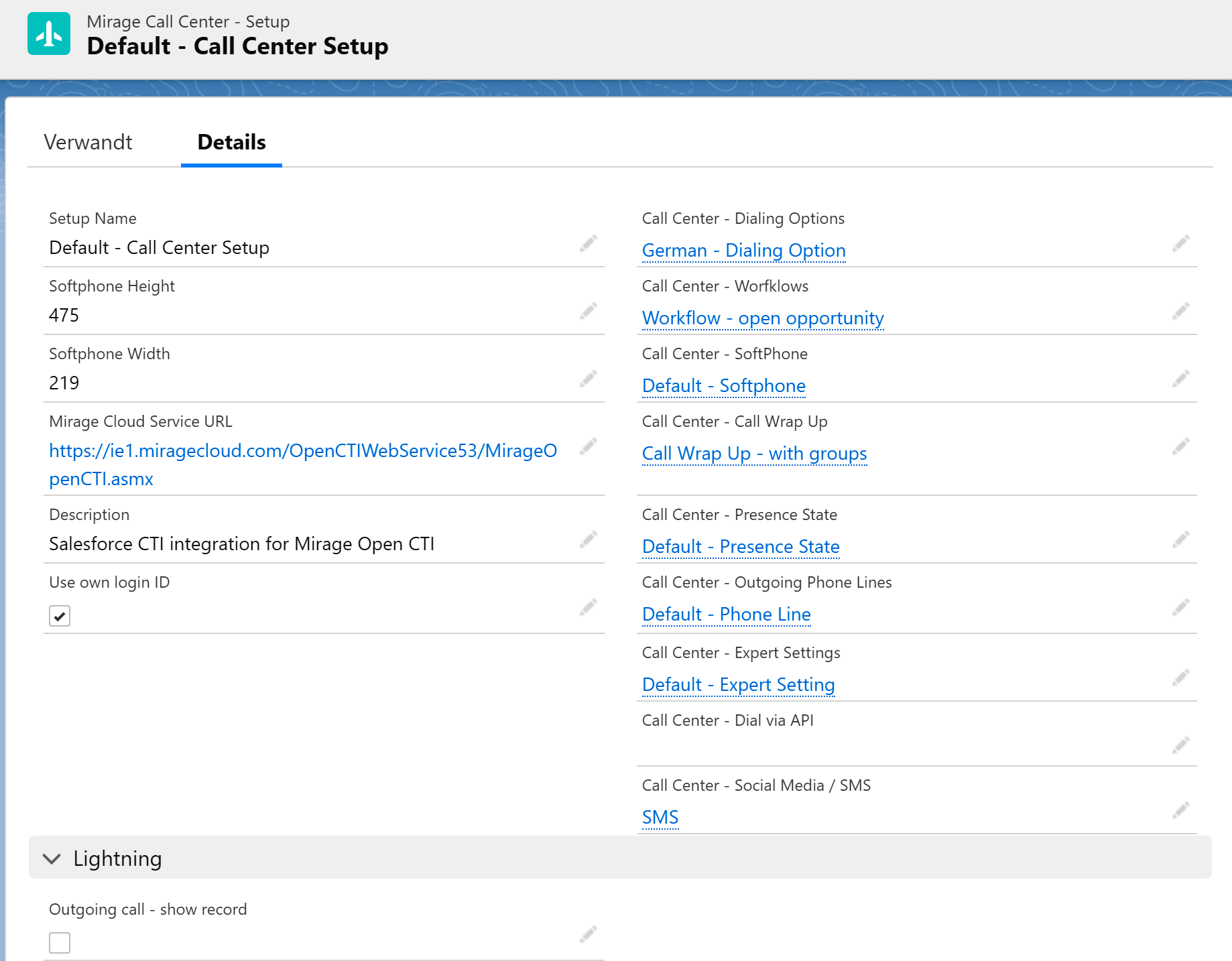Screen dimensions: 1232x961
Task: Edit Presence State field pencil icon
Action: pos(1181,539)
